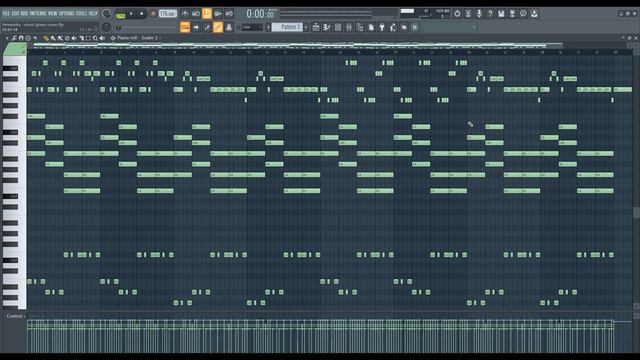Click the microphone audio recording icon
Screen dimensions: 640x360
479,14
